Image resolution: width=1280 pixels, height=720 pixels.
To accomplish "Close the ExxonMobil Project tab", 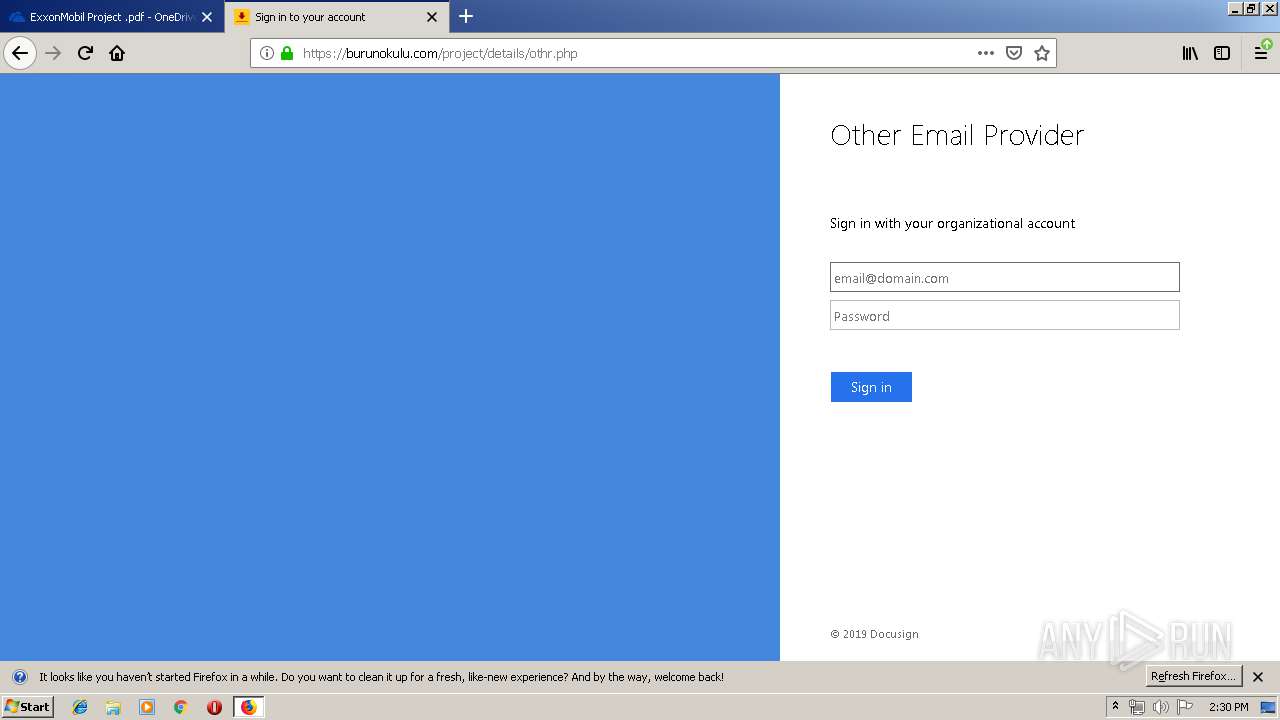I will click(207, 17).
